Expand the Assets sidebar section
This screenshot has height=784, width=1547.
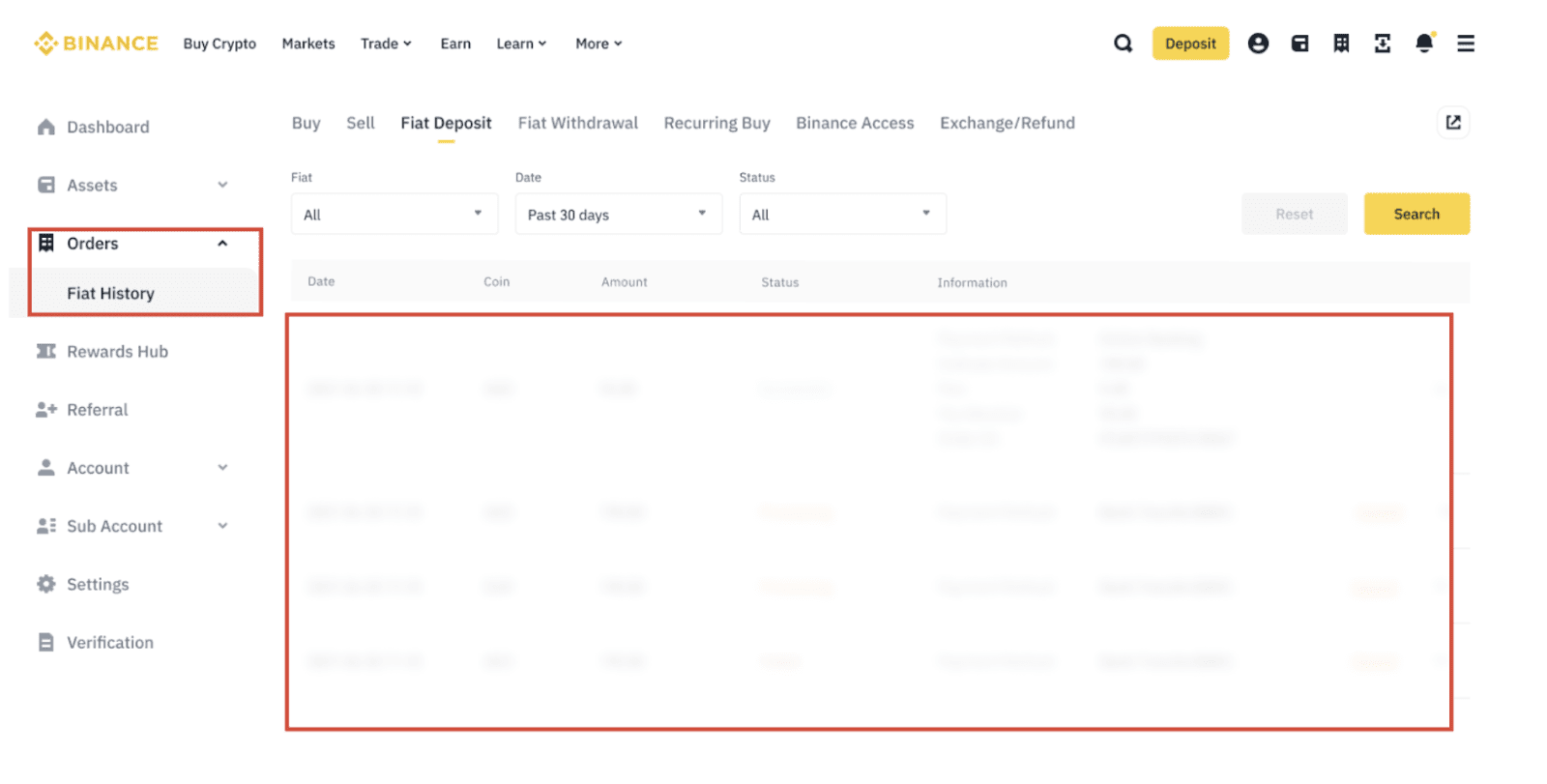pyautogui.click(x=222, y=185)
